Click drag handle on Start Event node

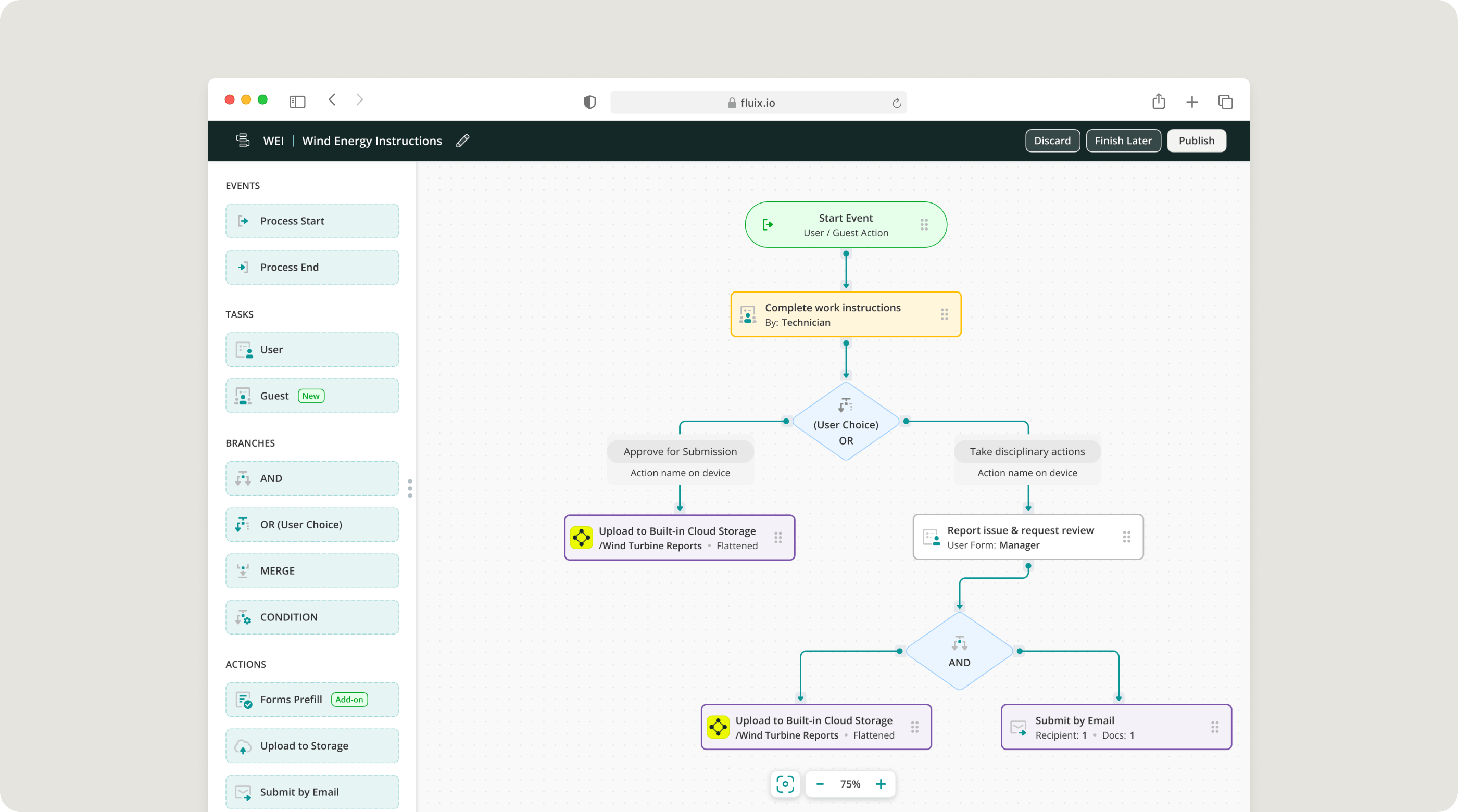[924, 225]
